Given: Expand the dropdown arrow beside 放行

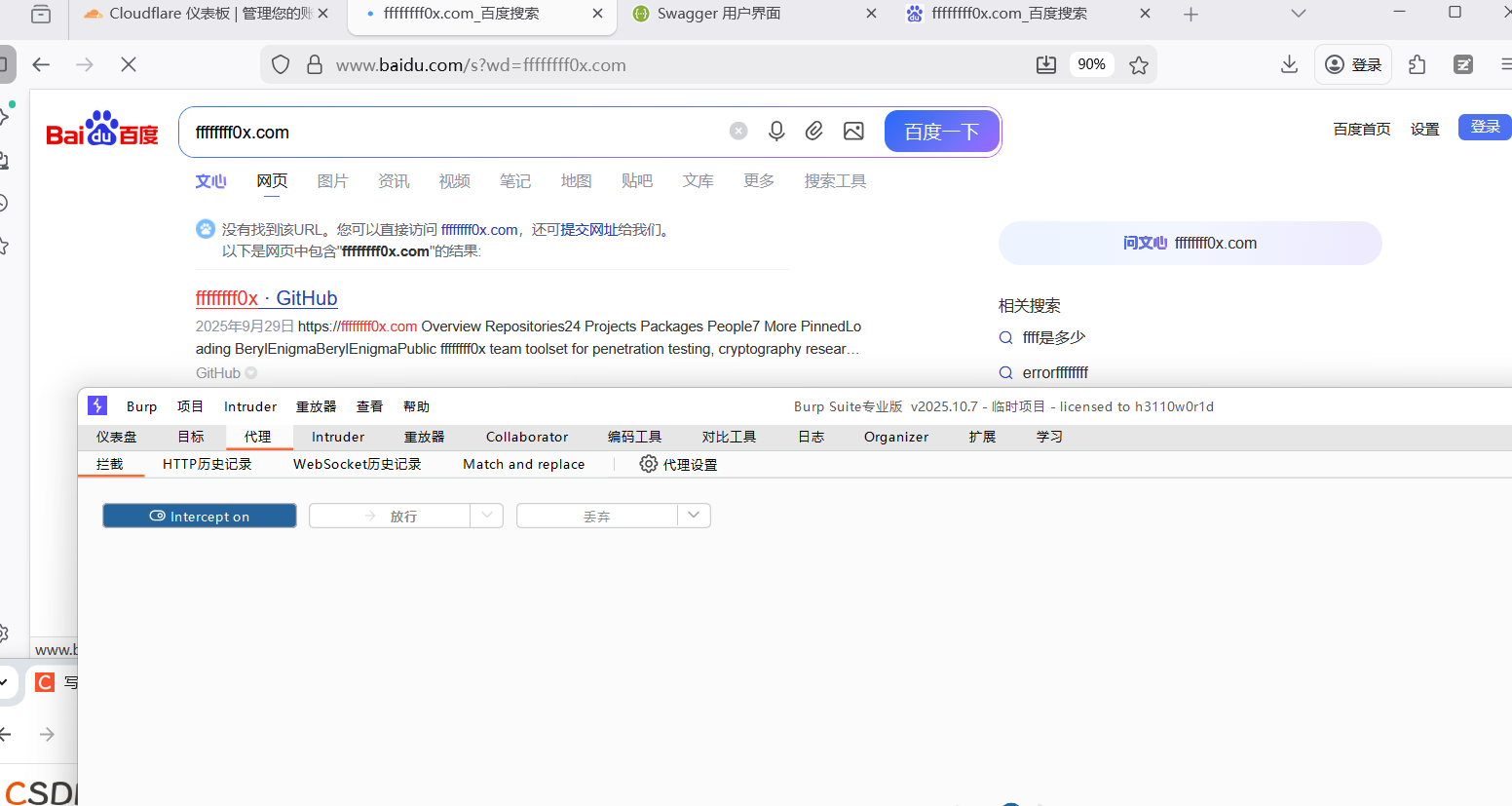Looking at the screenshot, I should click(487, 516).
